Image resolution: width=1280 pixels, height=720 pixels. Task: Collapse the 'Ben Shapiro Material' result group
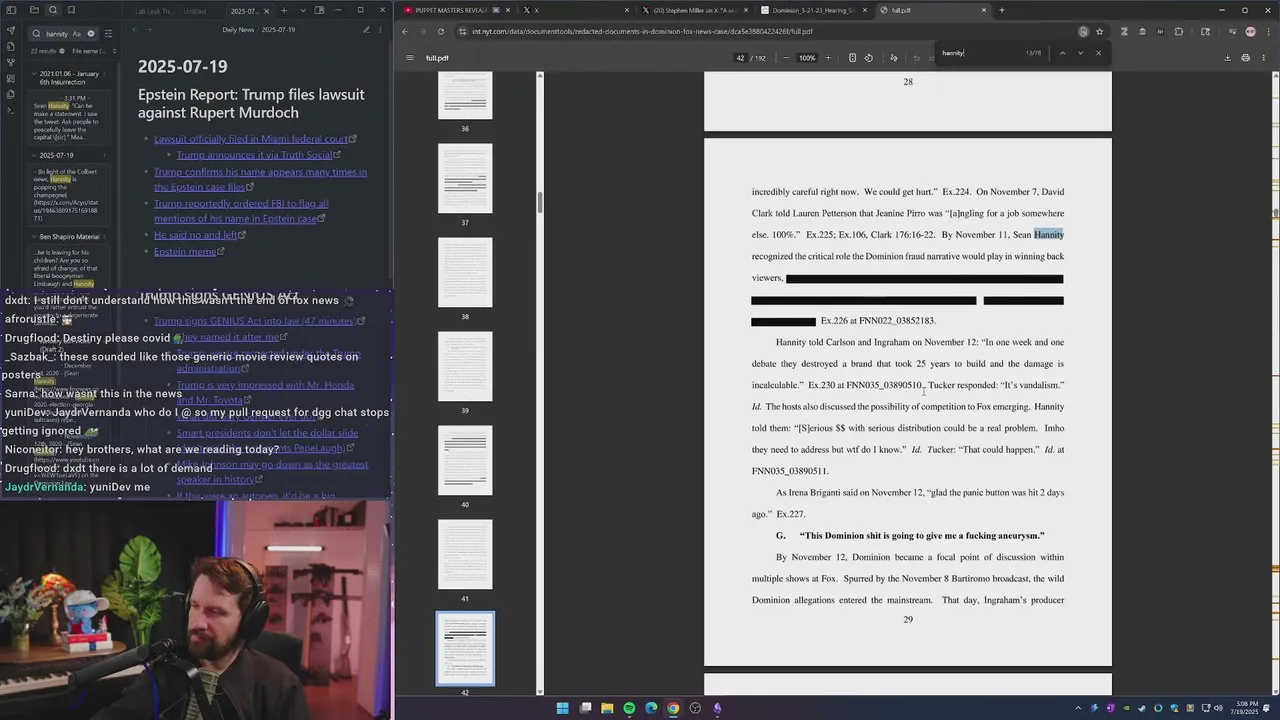coord(35,237)
